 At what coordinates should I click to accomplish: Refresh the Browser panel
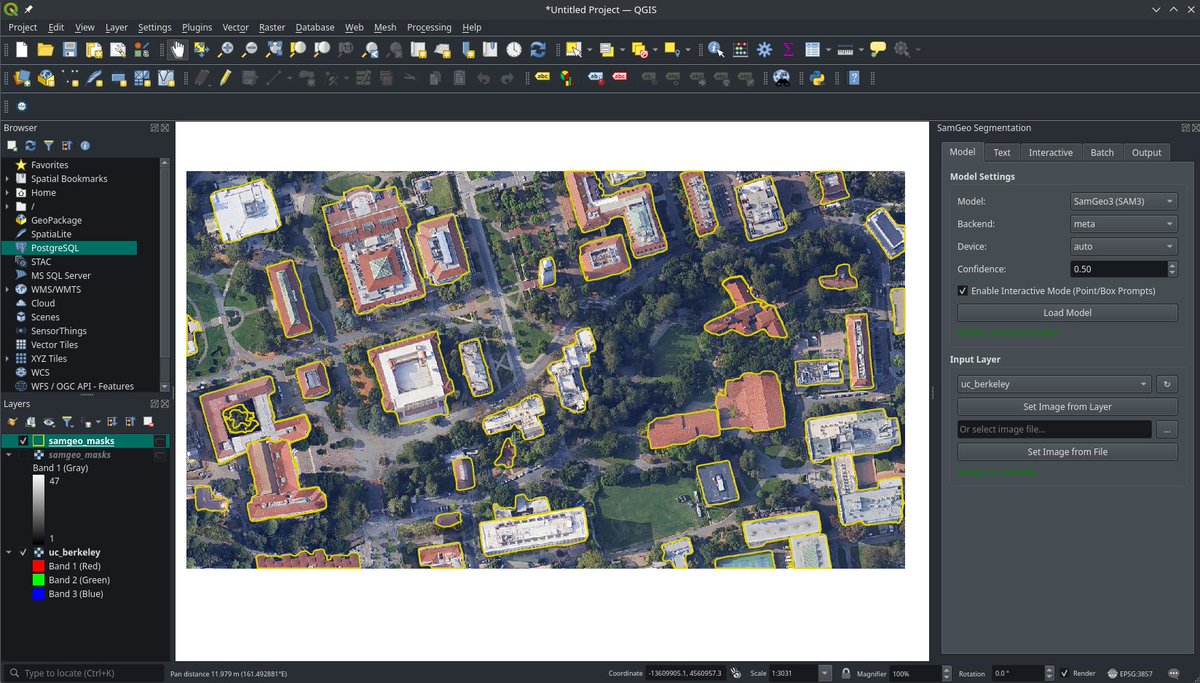[30, 146]
